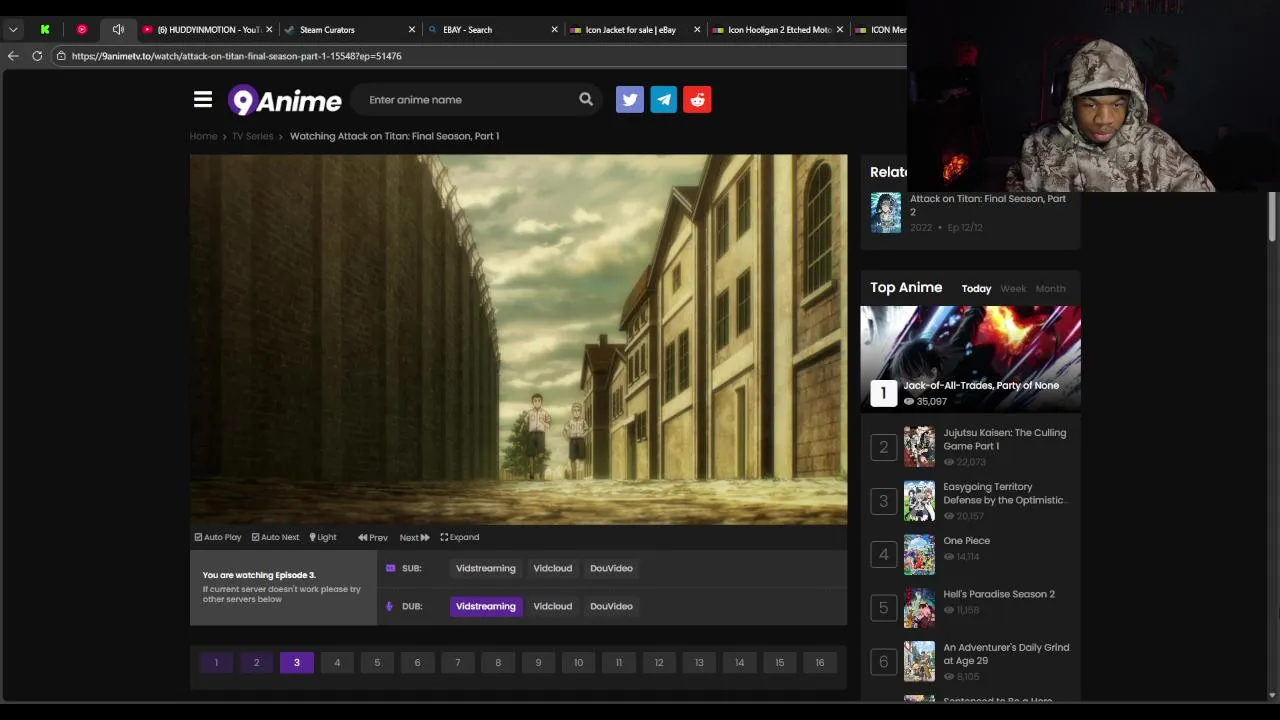This screenshot has height=720, width=1280.
Task: Click the speaker audio pinned tab
Action: 118,30
